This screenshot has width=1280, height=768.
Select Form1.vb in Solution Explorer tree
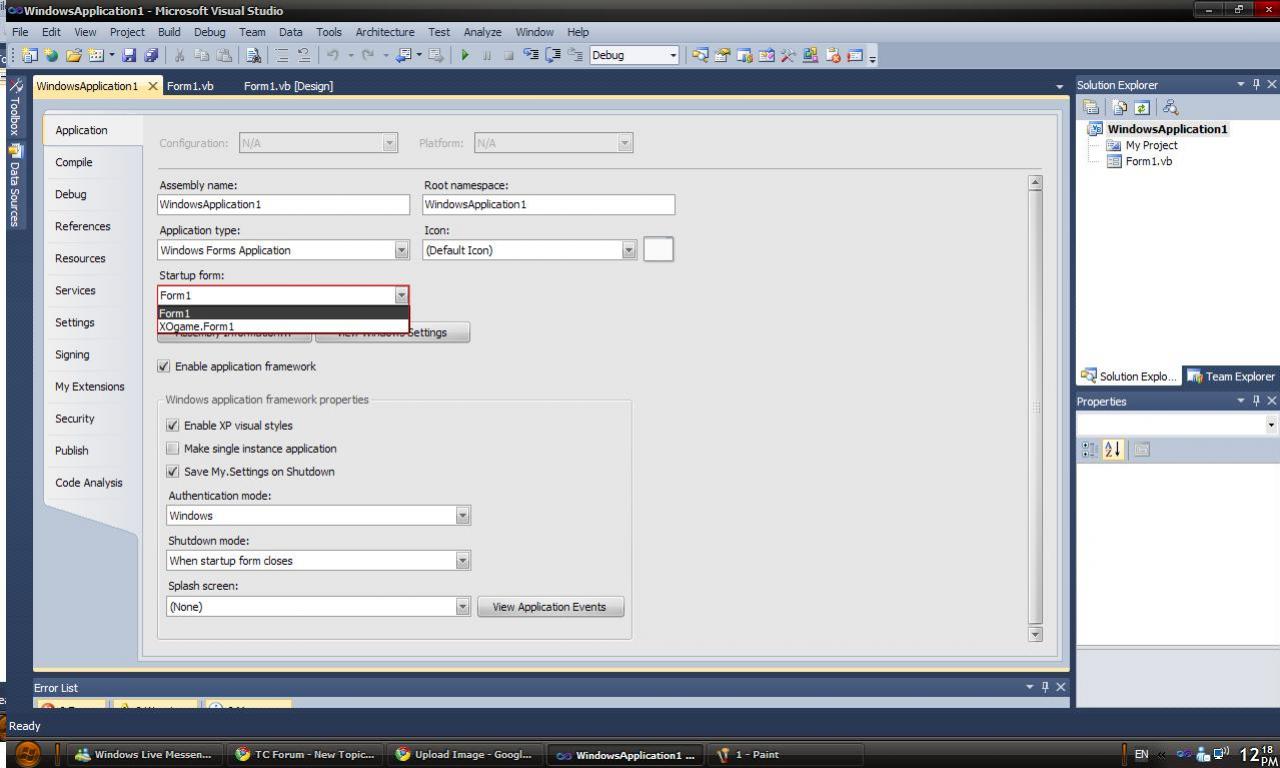[1148, 161]
